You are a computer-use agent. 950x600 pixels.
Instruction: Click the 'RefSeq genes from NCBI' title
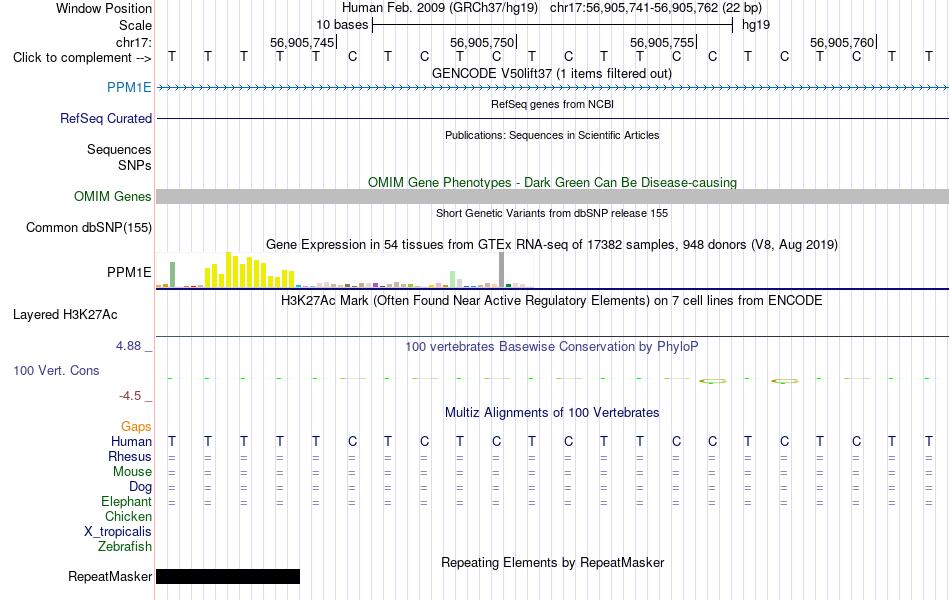552,104
